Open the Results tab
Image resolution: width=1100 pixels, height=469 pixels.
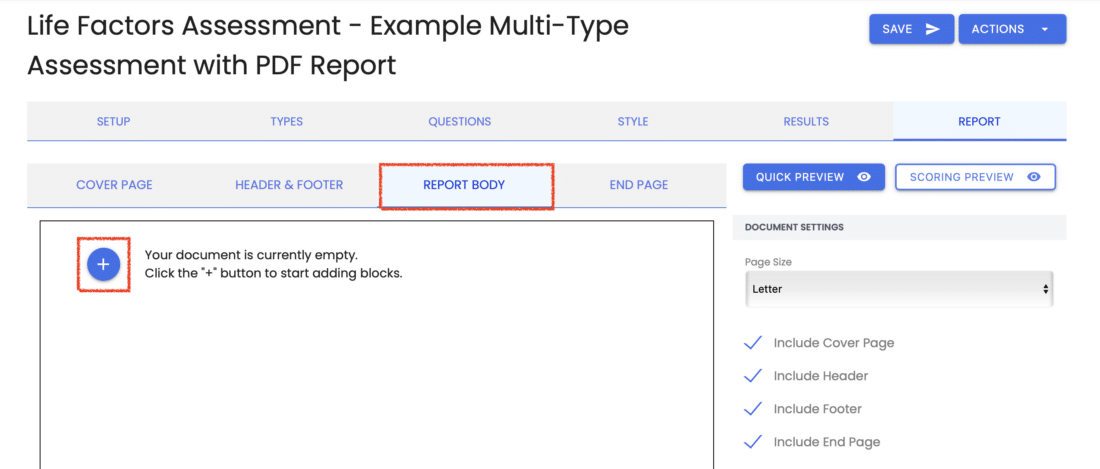point(806,121)
